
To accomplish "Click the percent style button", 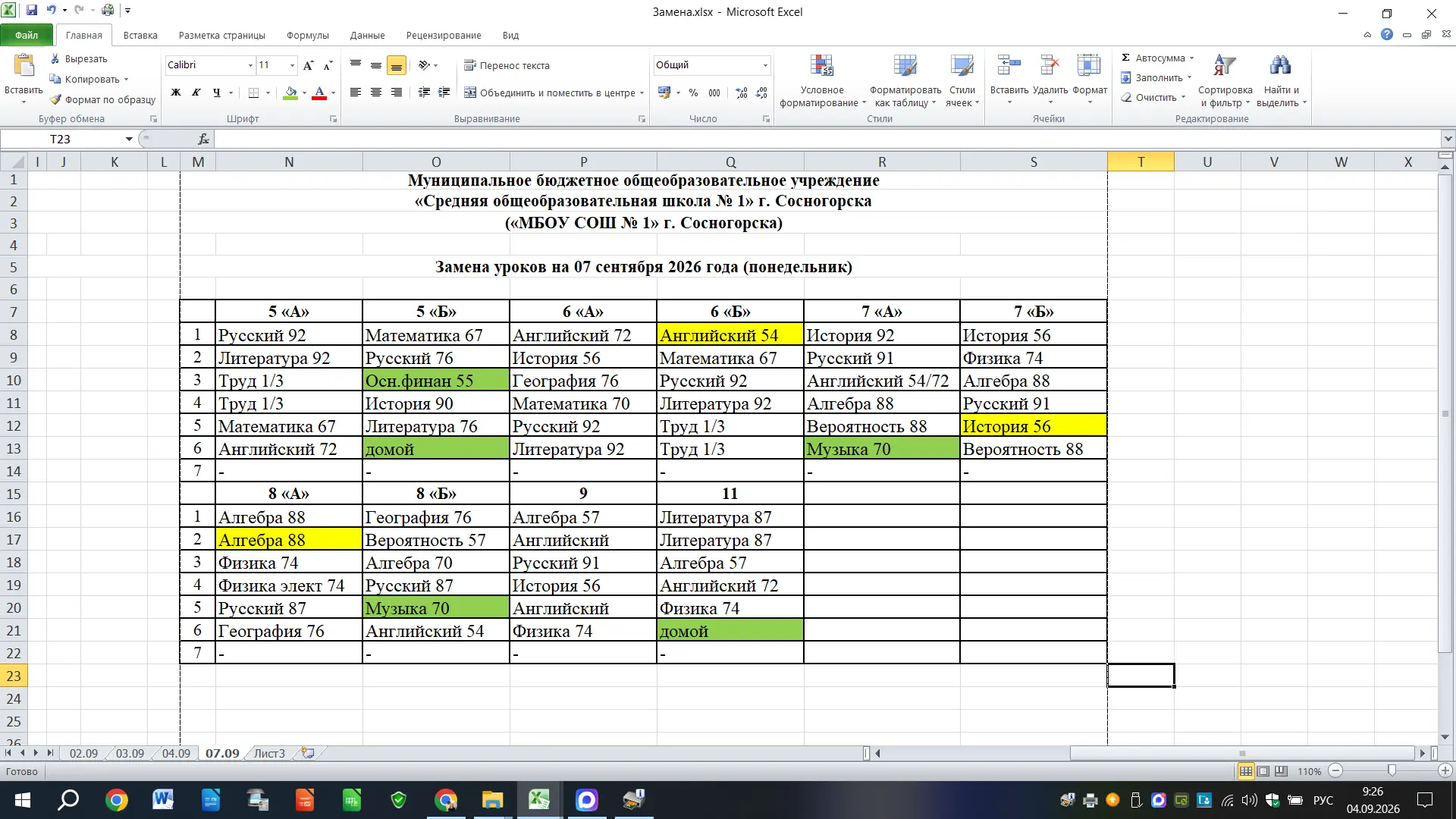I will (693, 93).
